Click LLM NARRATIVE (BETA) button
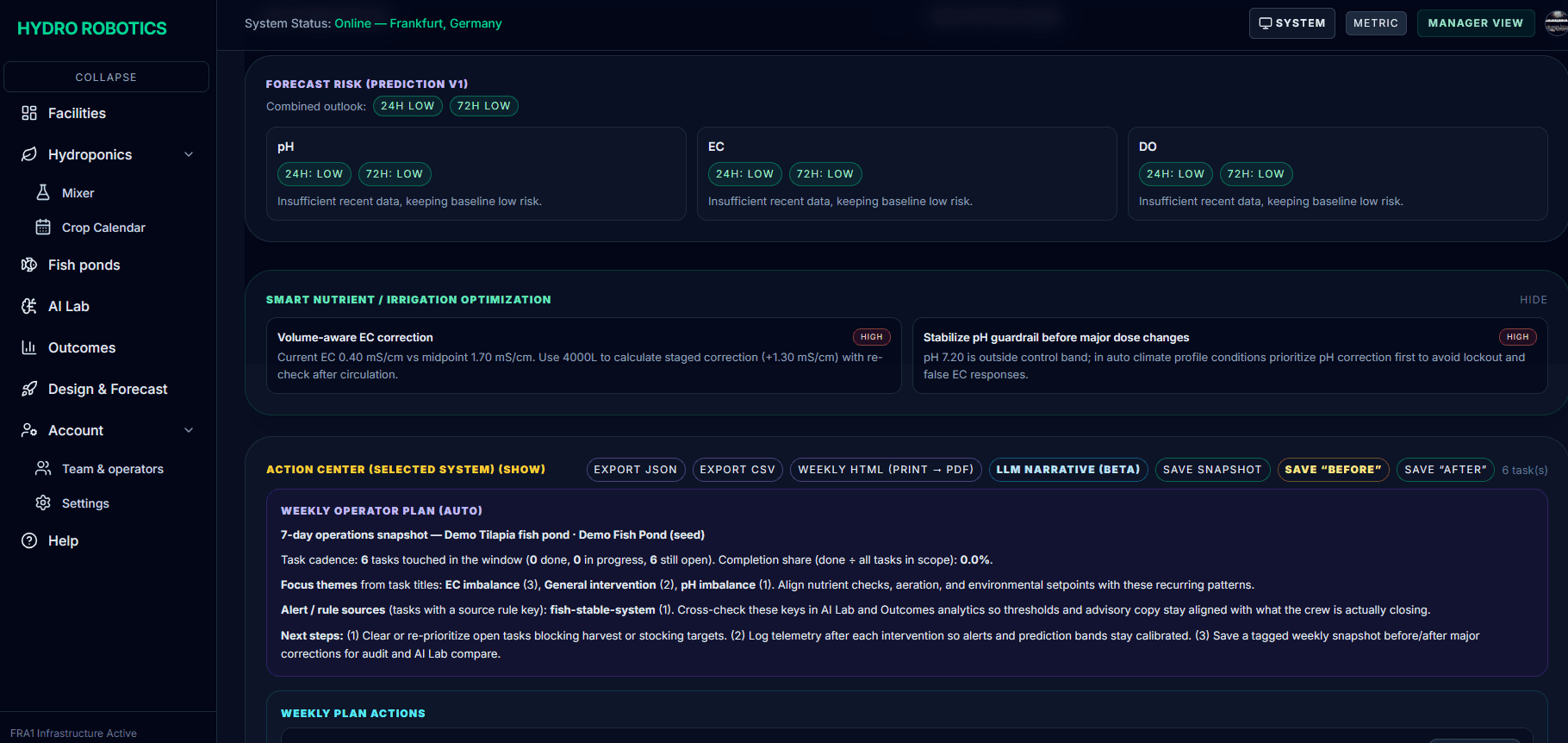Viewport: 1568px width, 743px height. (1068, 470)
